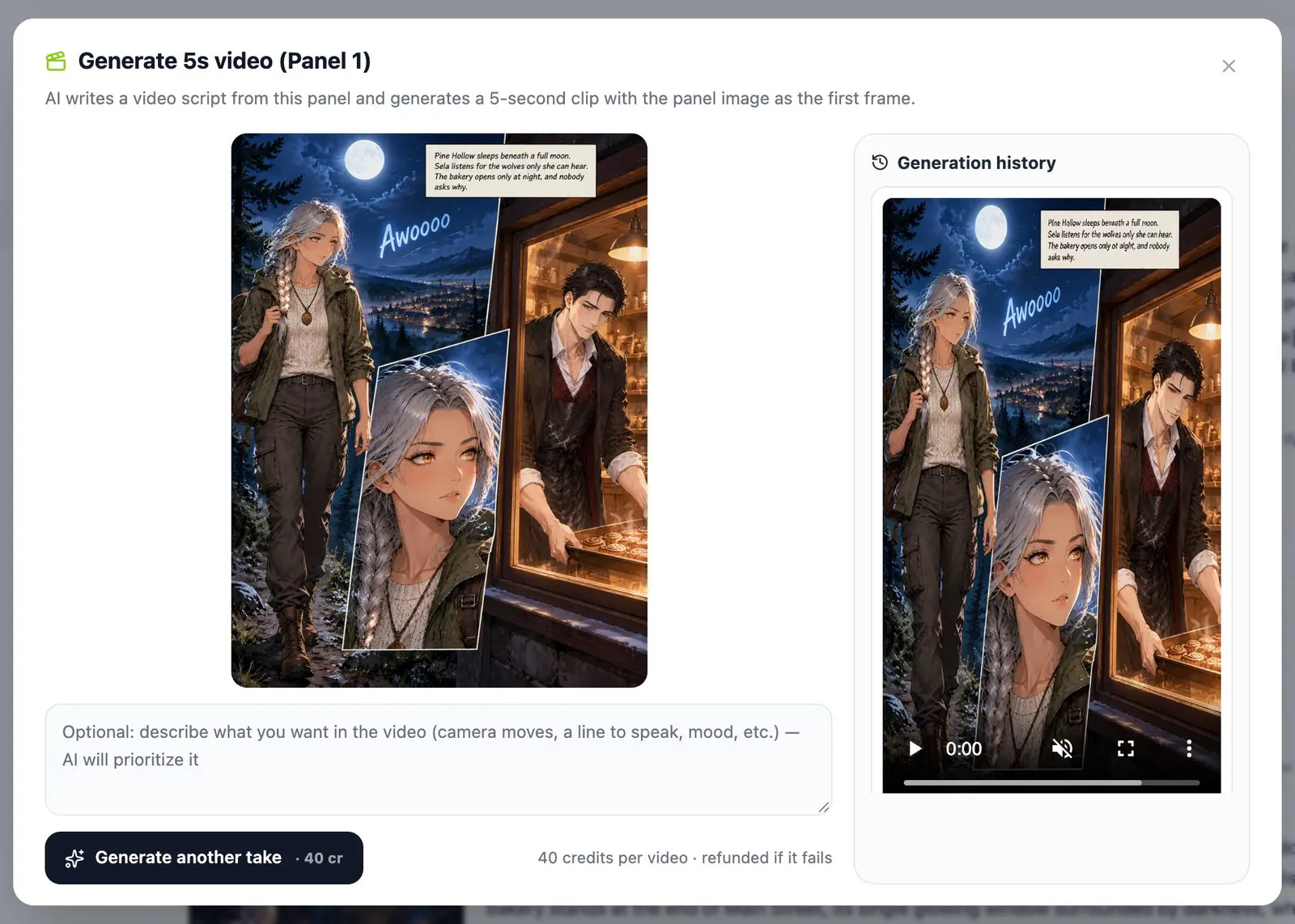Viewport: 1295px width, 924px height.
Task: Close the Generate 5s video dialog
Action: pyautogui.click(x=1228, y=66)
